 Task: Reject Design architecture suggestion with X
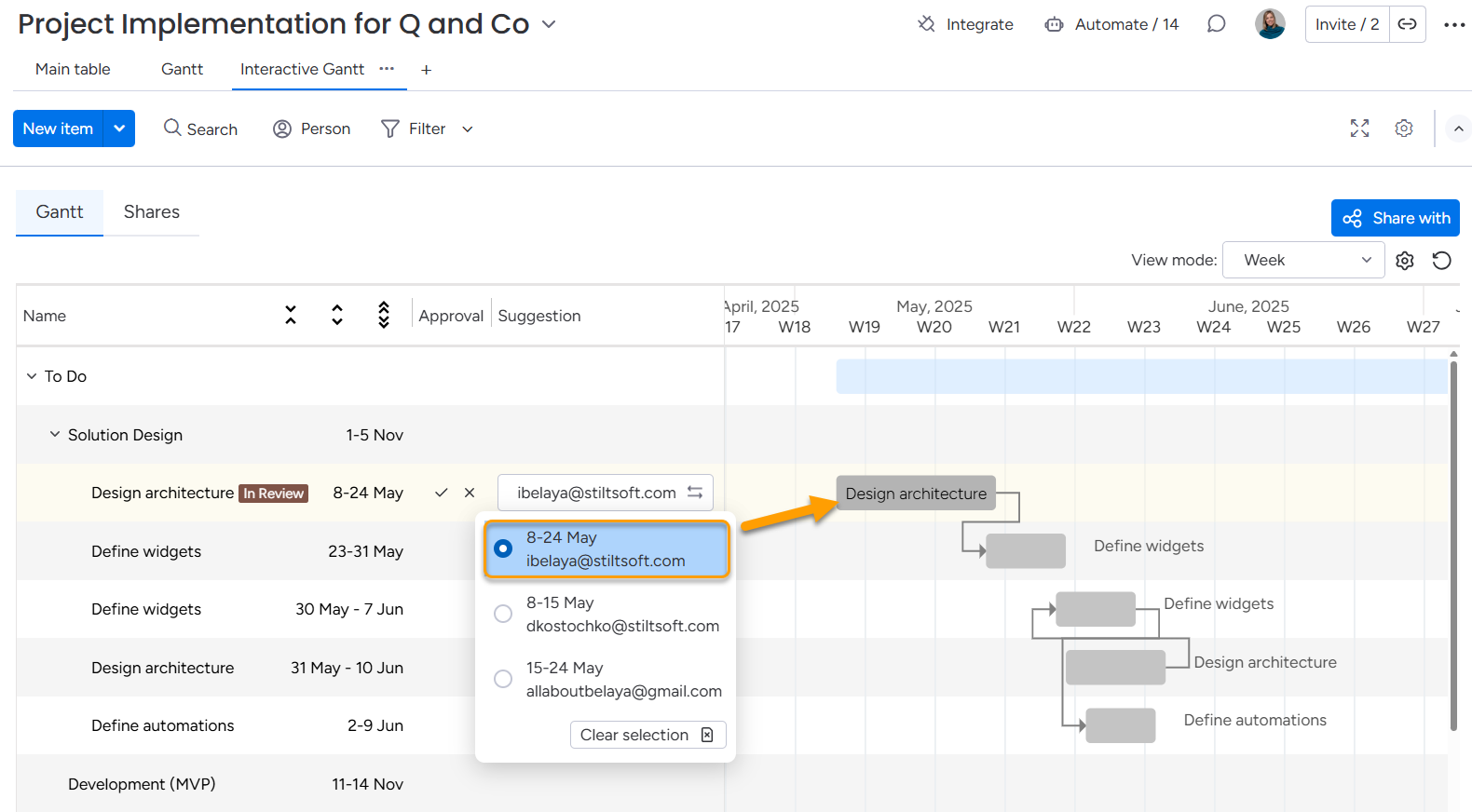pos(470,493)
